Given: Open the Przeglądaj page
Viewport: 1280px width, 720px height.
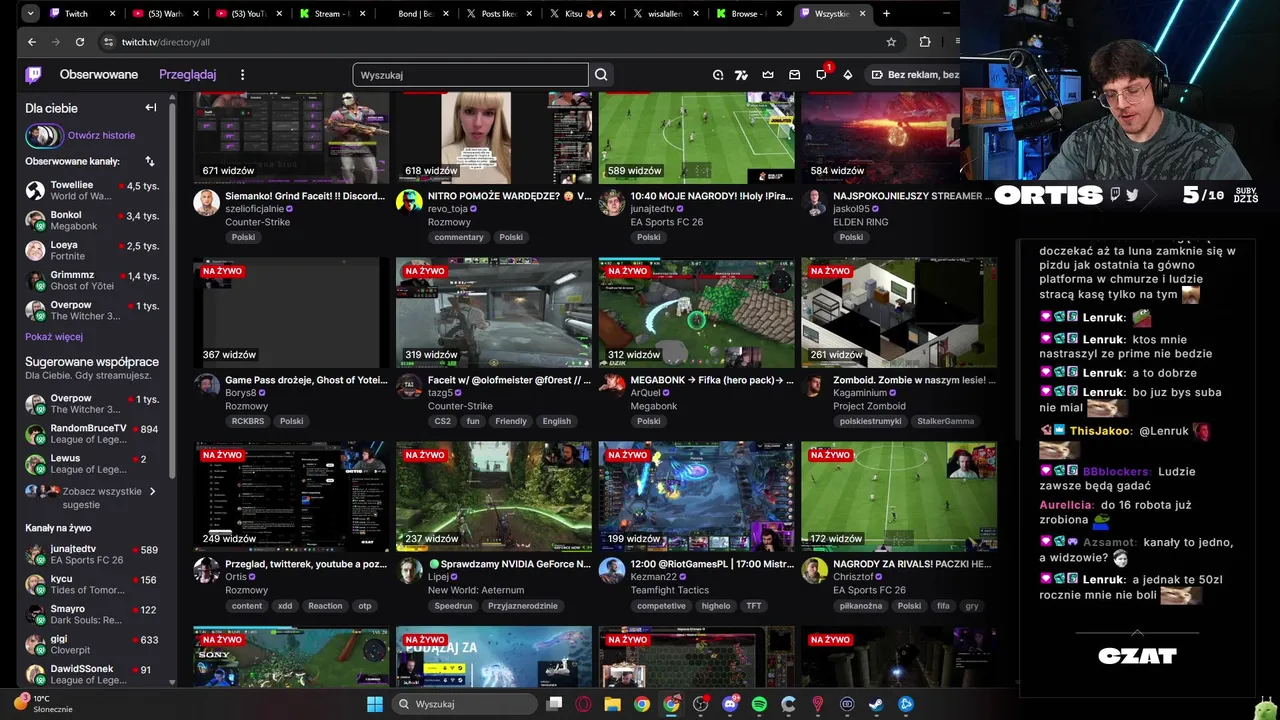Looking at the screenshot, I should 187,75.
